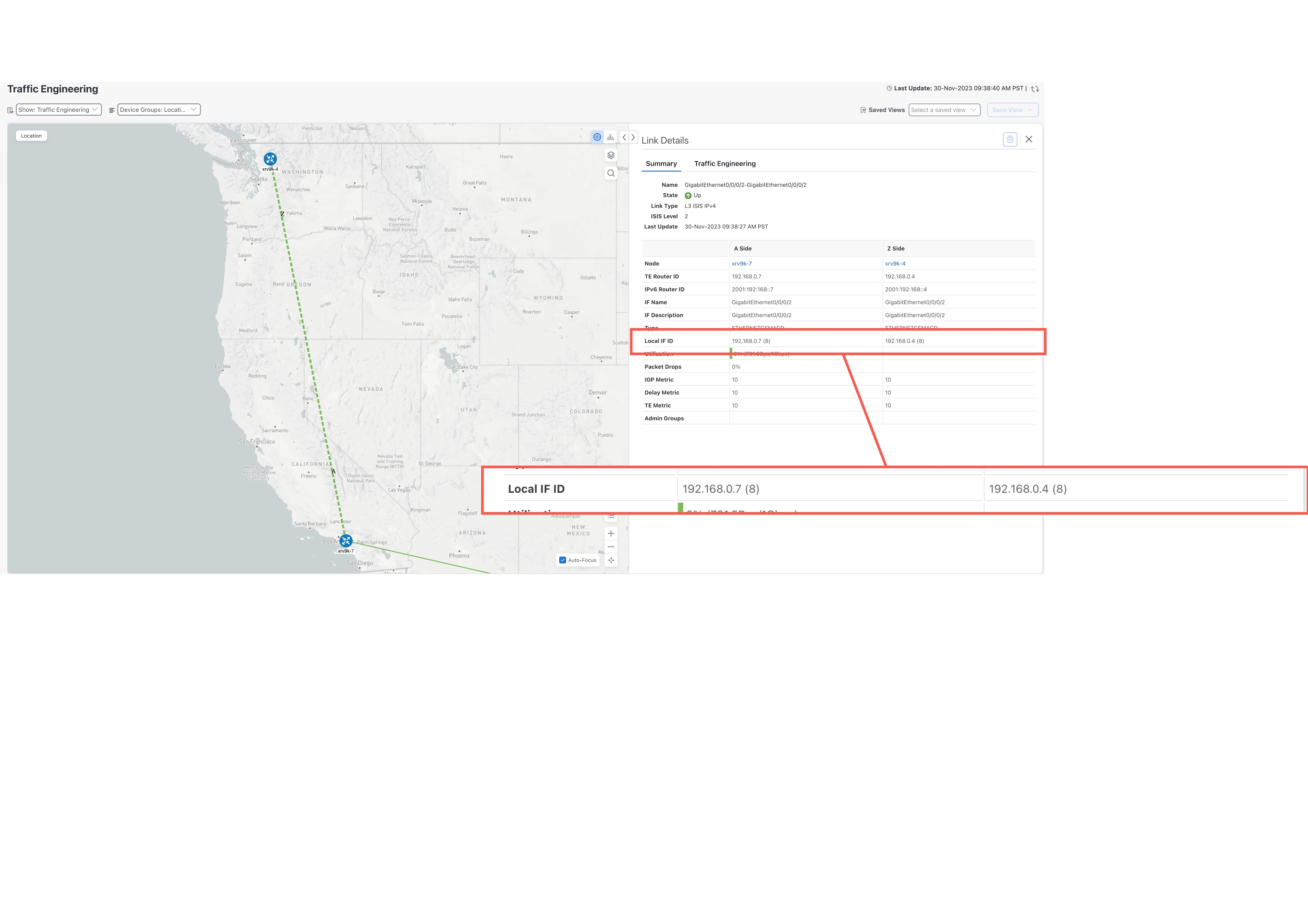Switch to geographical globe map view
This screenshot has height=924, width=1308.
pyautogui.click(x=597, y=137)
